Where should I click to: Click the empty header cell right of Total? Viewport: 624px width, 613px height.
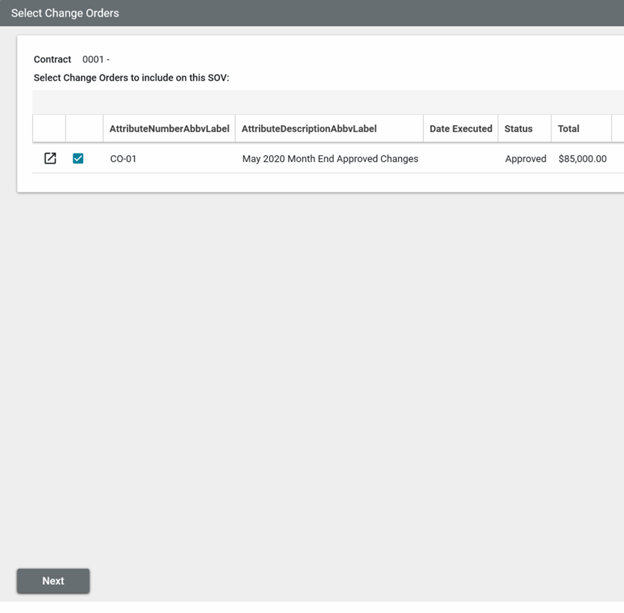617,129
